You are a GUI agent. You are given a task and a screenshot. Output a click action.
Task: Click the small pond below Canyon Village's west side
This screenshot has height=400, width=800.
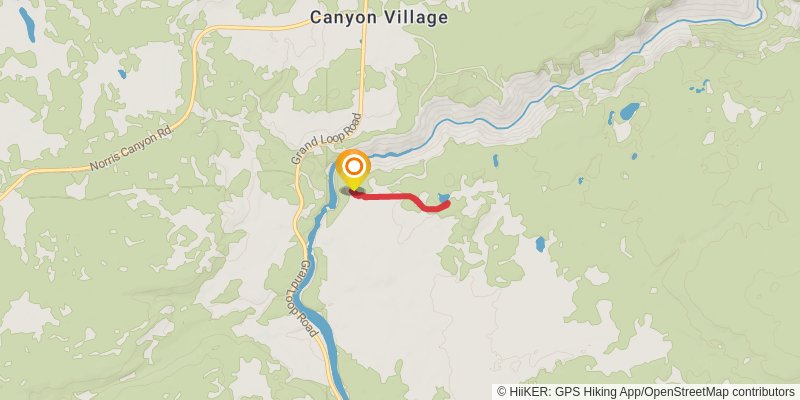tap(122, 74)
